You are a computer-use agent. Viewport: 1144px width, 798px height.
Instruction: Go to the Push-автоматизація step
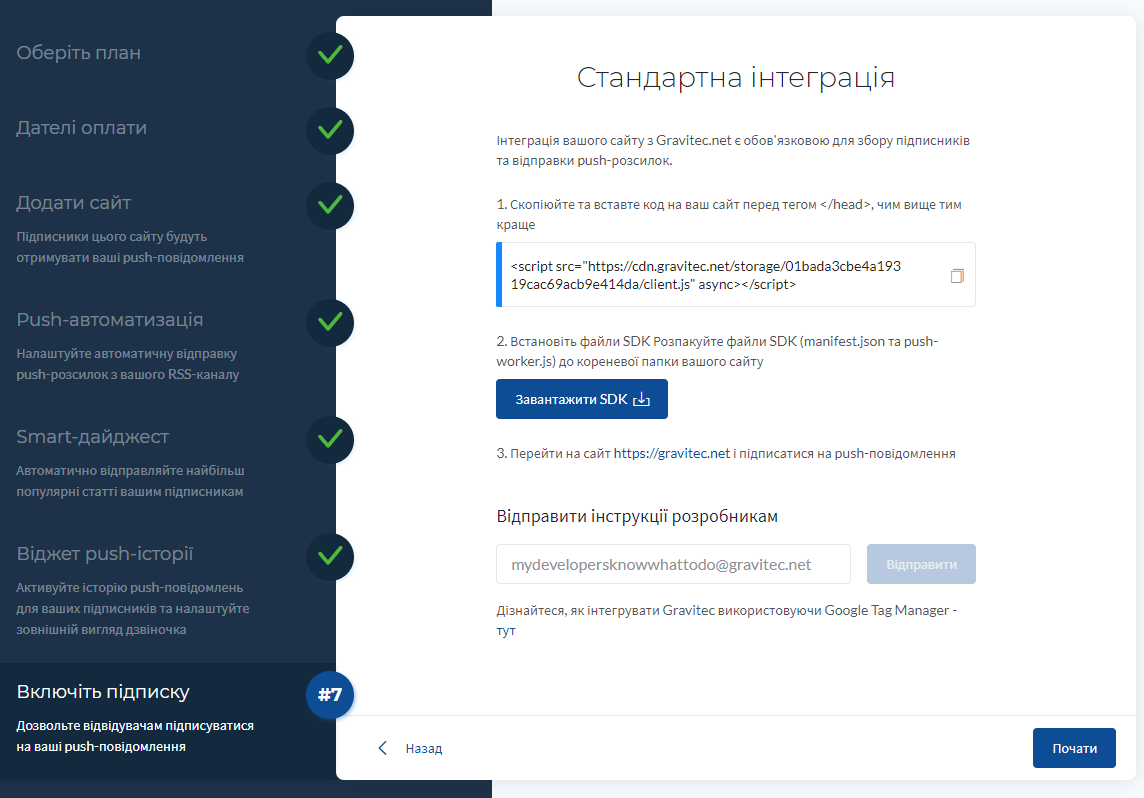110,319
